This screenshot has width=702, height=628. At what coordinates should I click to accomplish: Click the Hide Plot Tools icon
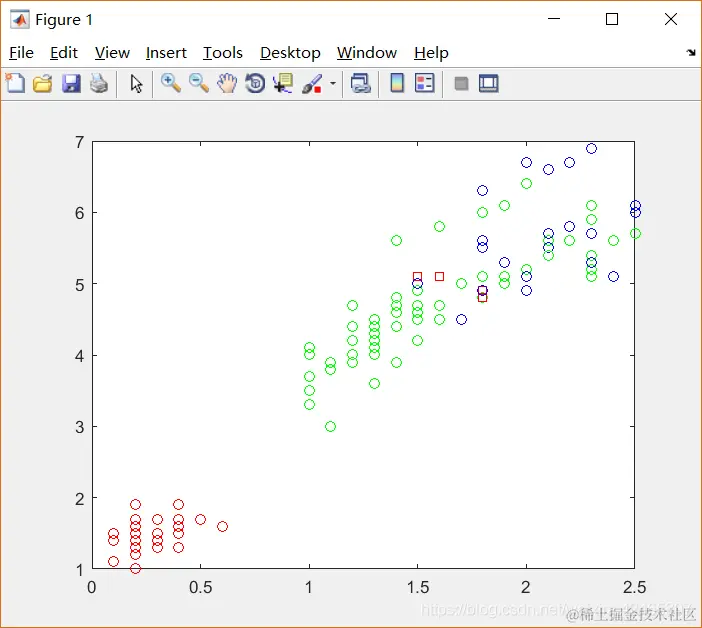pyautogui.click(x=461, y=84)
